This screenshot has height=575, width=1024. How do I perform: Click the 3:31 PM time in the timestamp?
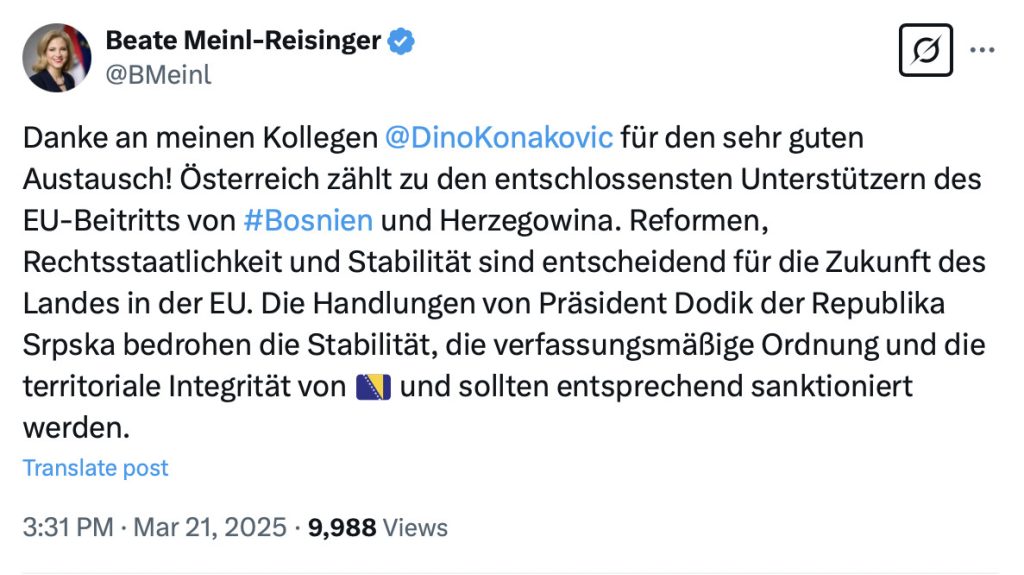[68, 526]
